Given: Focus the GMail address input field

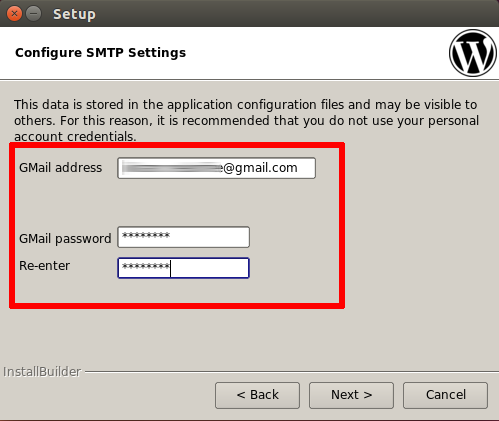Looking at the screenshot, I should 217,168.
